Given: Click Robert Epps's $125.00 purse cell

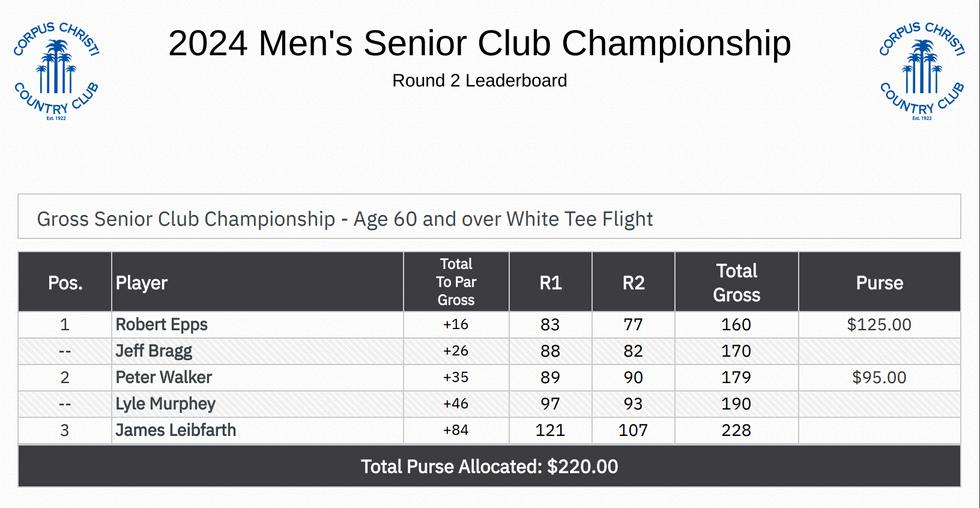Looking at the screenshot, I should (879, 324).
